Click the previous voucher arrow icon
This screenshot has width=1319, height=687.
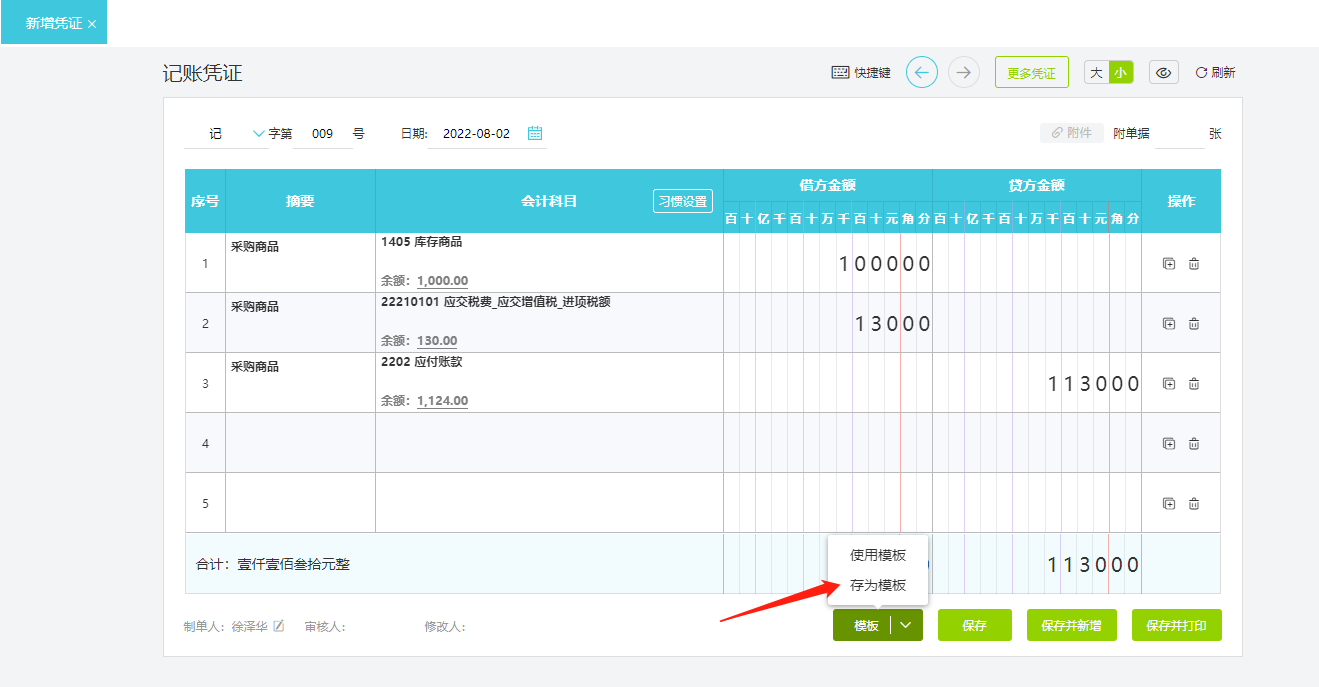pos(921,72)
